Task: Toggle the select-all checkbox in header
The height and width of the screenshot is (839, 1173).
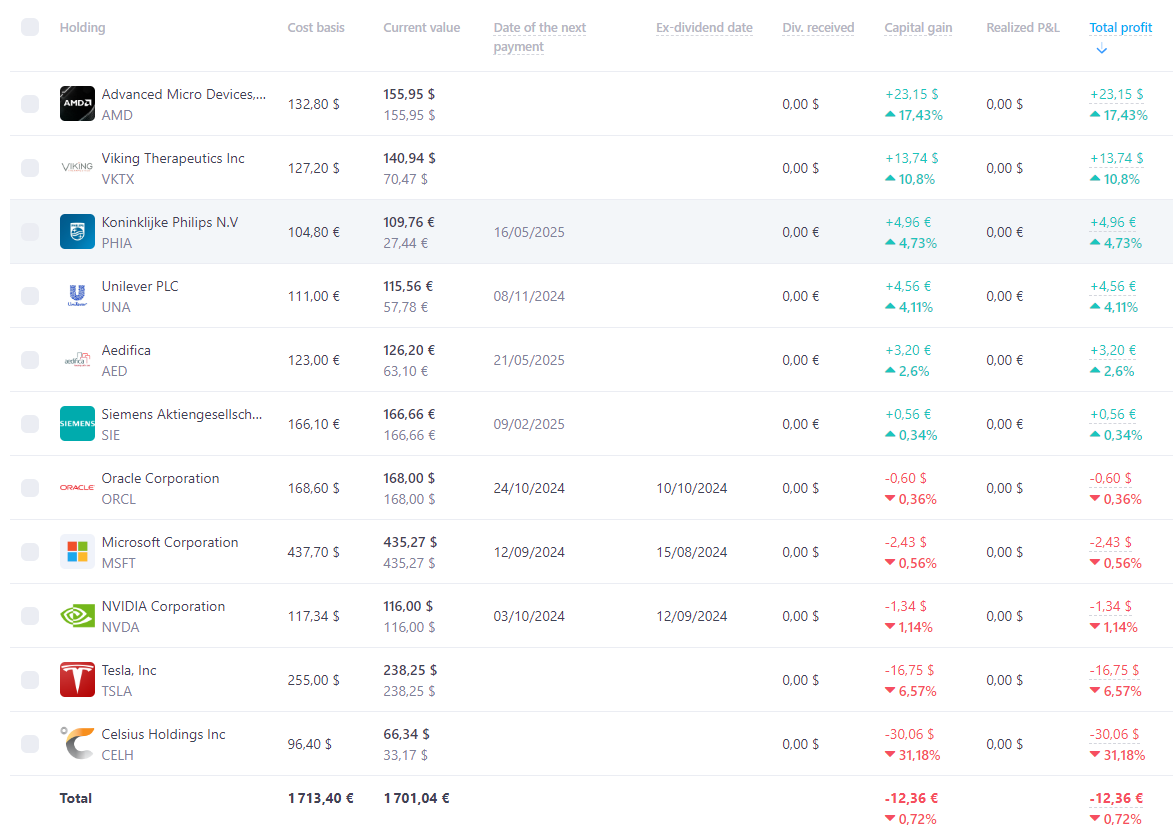Action: pos(30,28)
